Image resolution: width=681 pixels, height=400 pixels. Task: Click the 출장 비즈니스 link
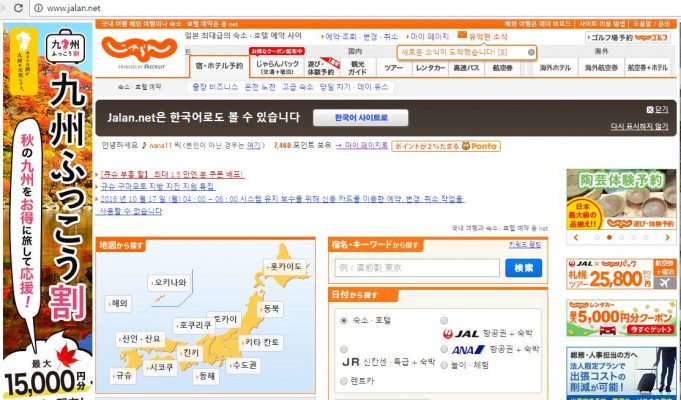pos(215,87)
